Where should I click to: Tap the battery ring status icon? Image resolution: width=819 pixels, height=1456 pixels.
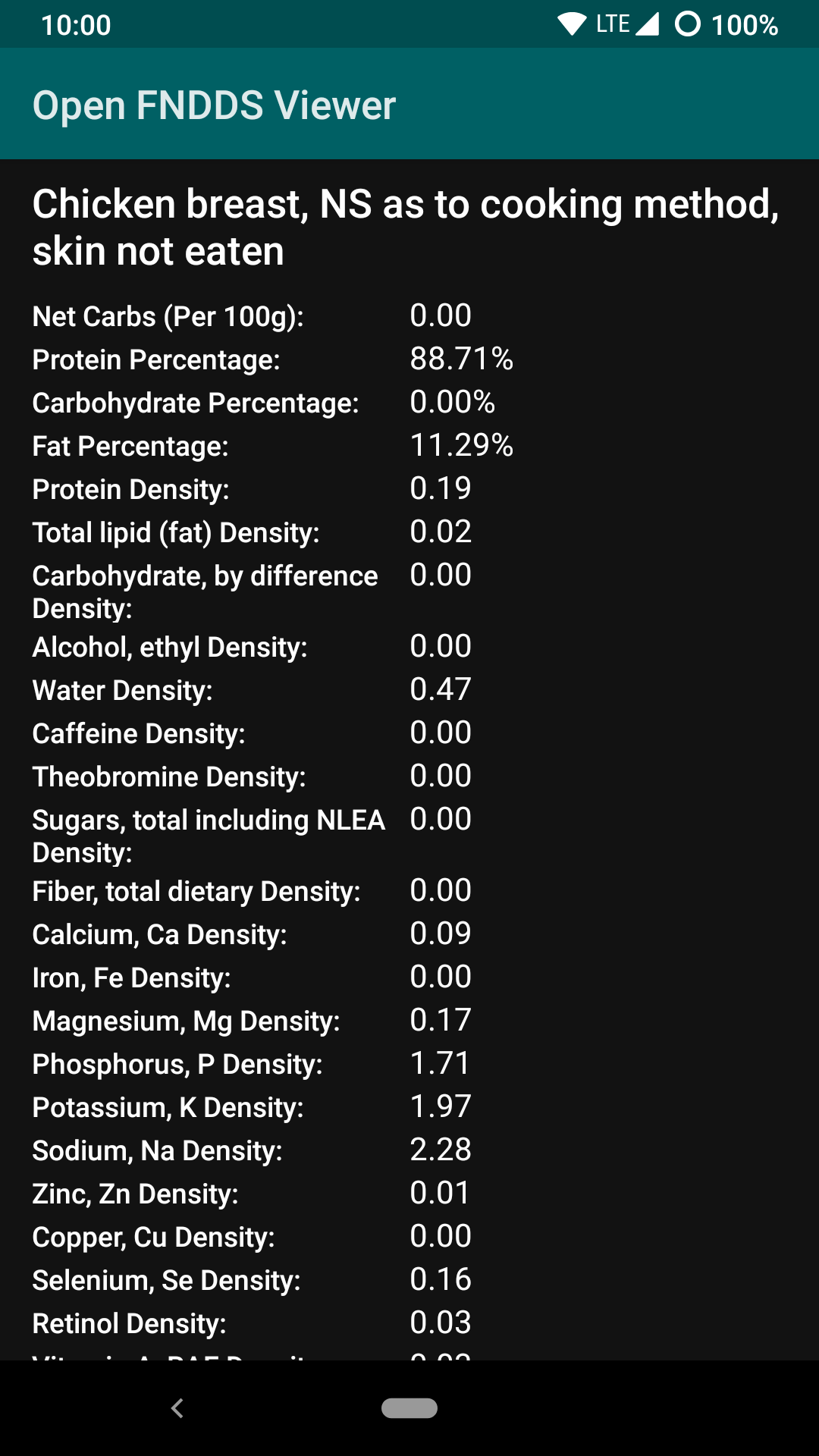[x=687, y=24]
